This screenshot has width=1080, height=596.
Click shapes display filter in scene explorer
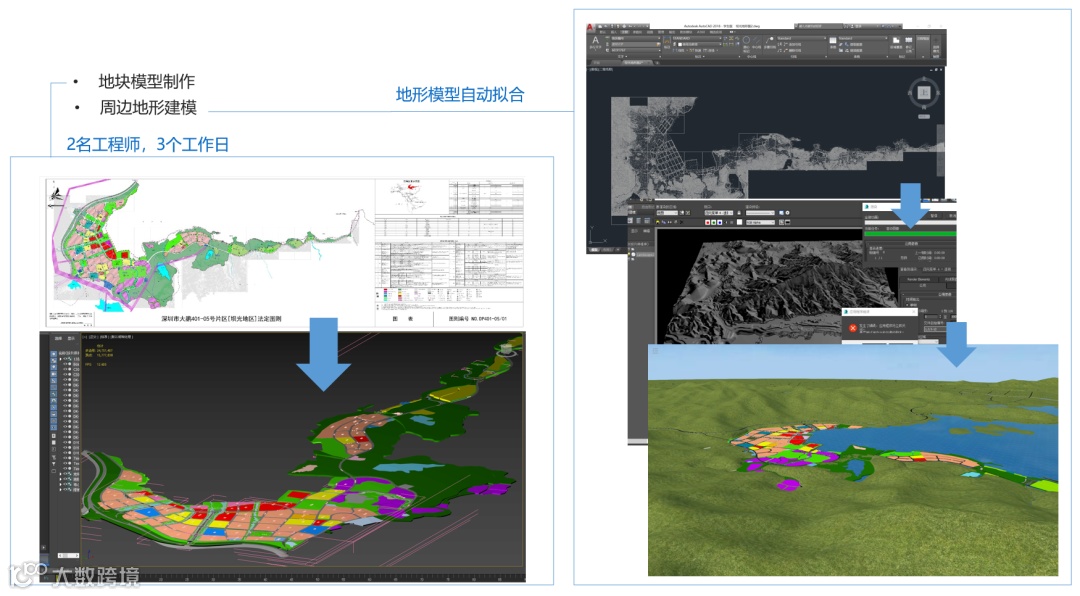(54, 360)
